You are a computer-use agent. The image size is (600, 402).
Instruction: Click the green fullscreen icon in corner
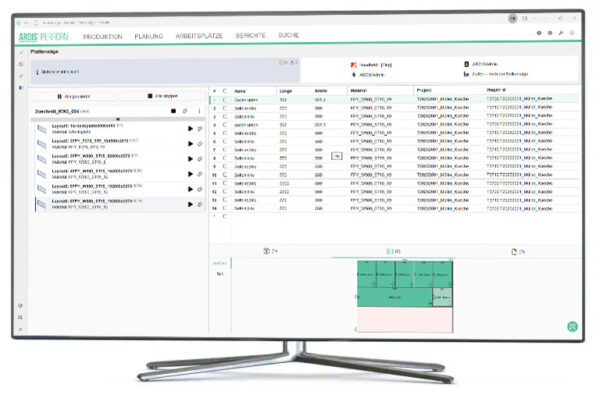coord(572,326)
